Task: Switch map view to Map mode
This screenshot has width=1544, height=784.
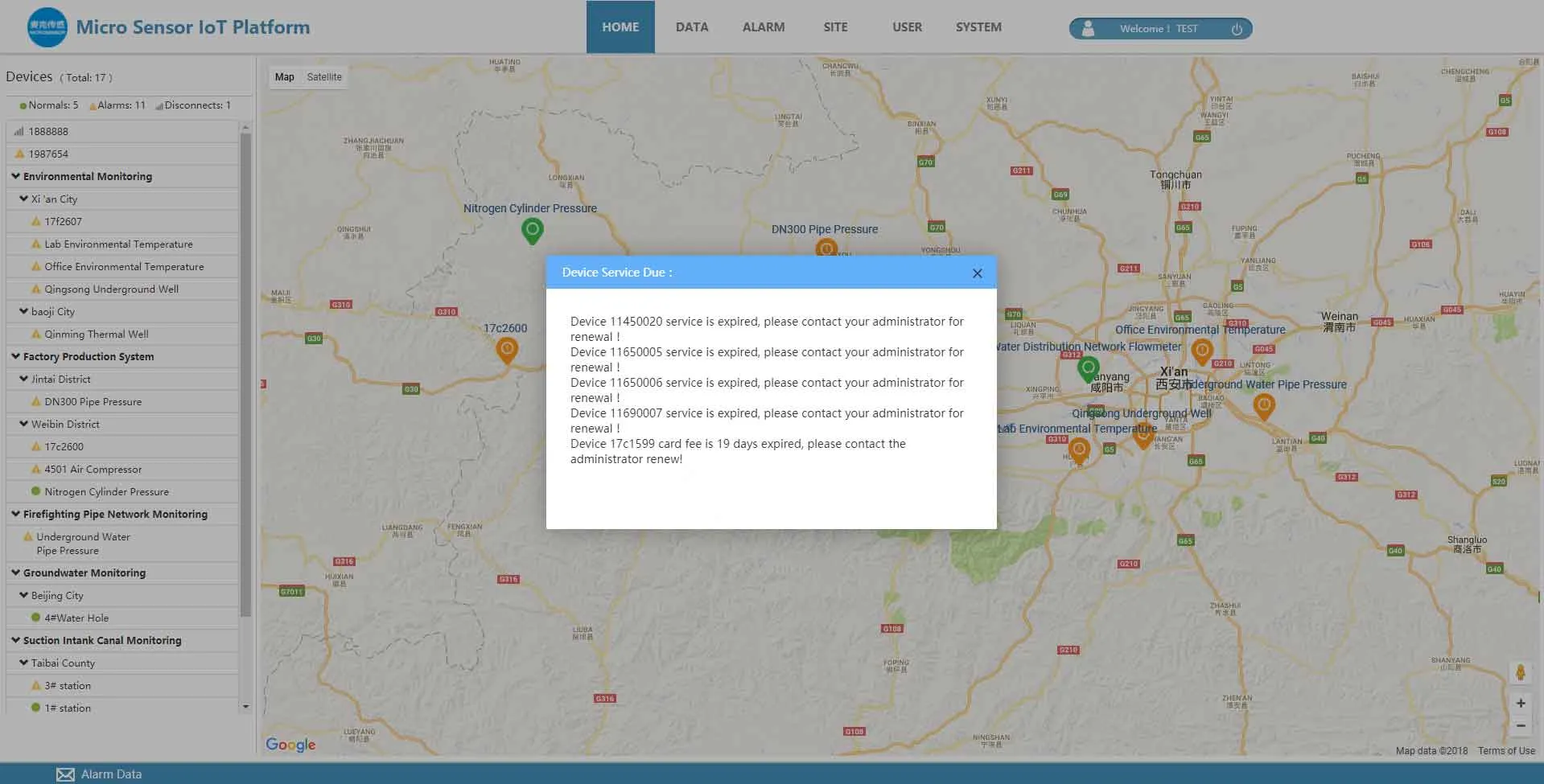Action: click(284, 77)
